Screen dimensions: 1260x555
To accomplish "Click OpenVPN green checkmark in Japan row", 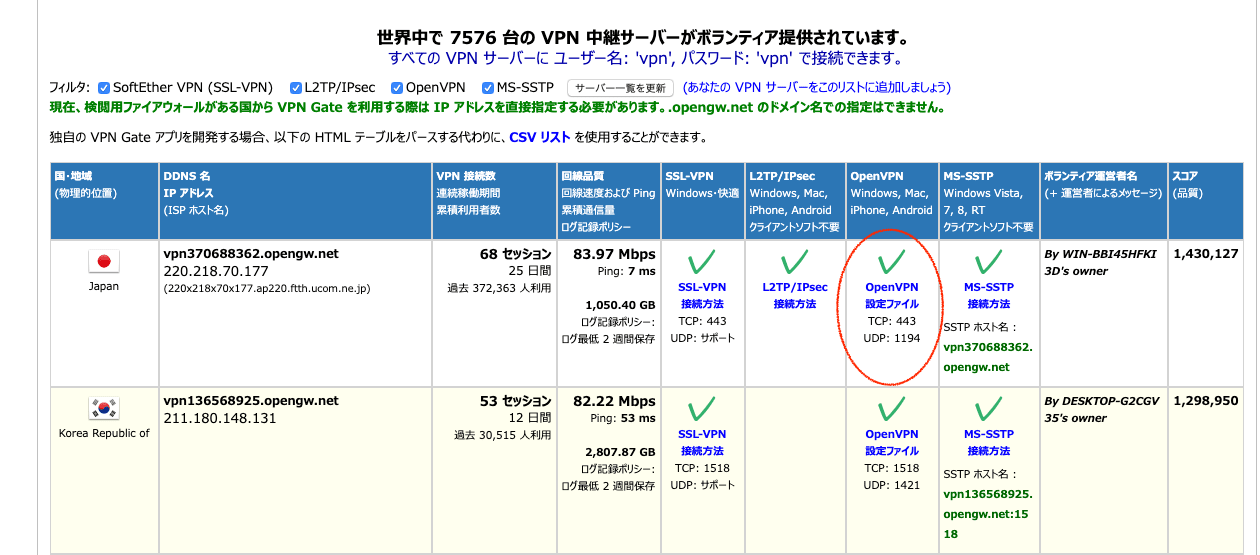I will pyautogui.click(x=891, y=264).
